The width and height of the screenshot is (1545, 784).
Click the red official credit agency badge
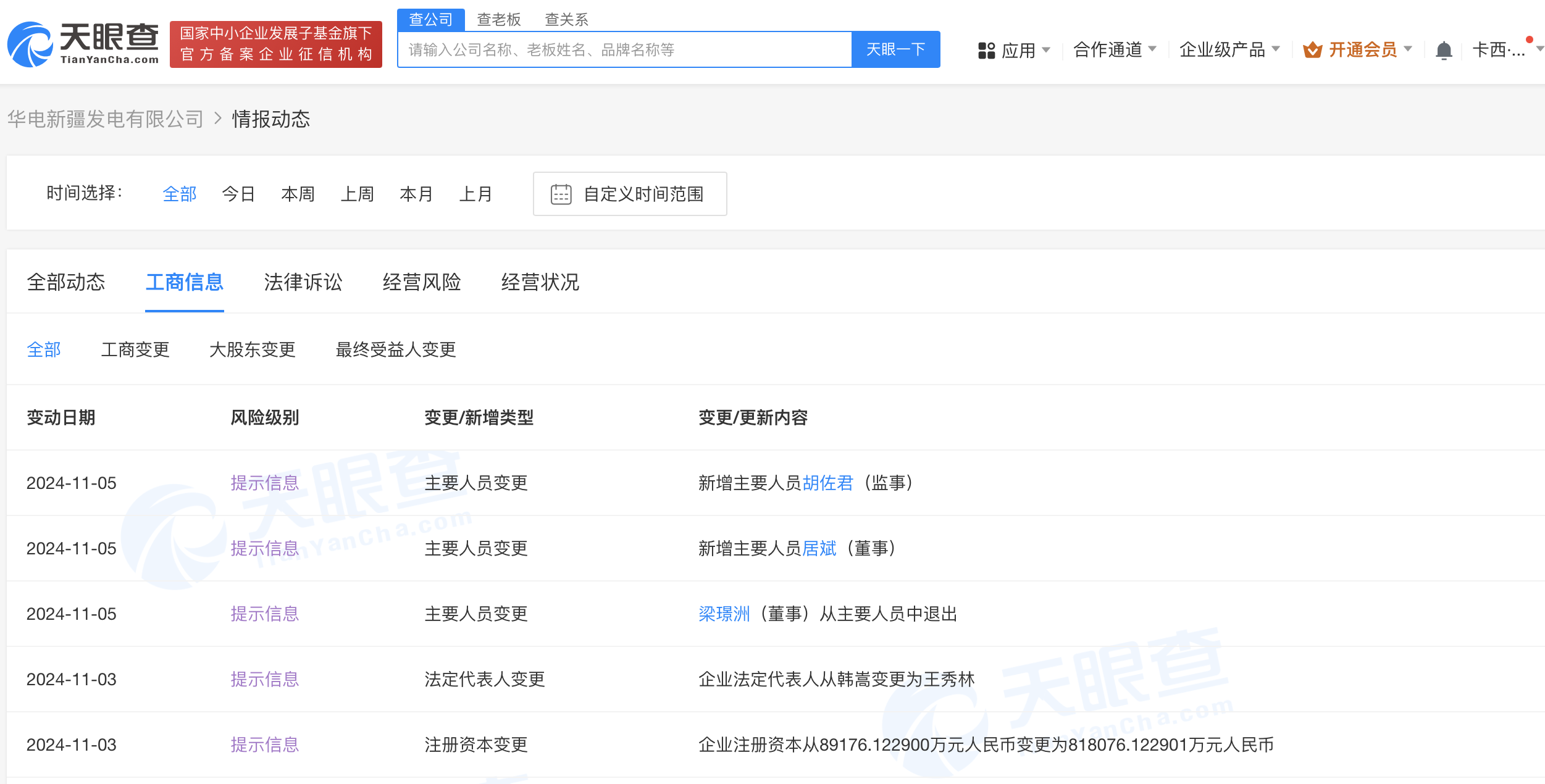pyautogui.click(x=275, y=44)
